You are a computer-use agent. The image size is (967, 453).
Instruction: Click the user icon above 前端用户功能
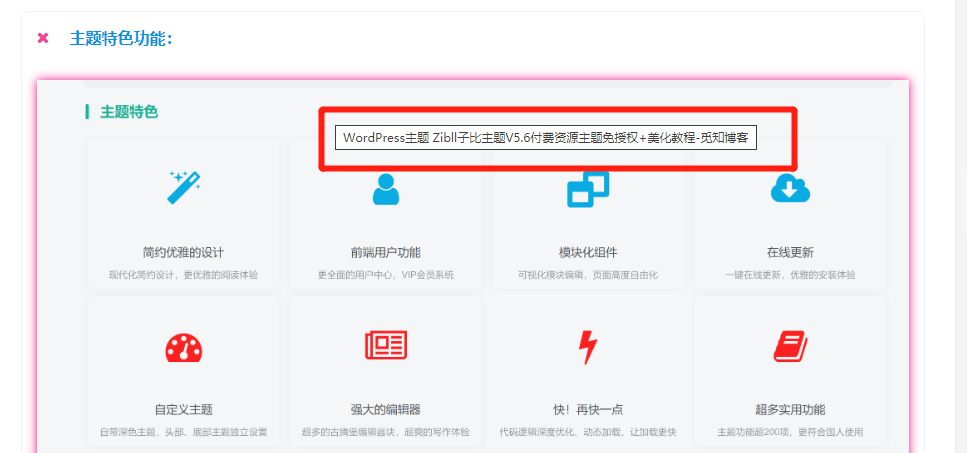coord(386,189)
